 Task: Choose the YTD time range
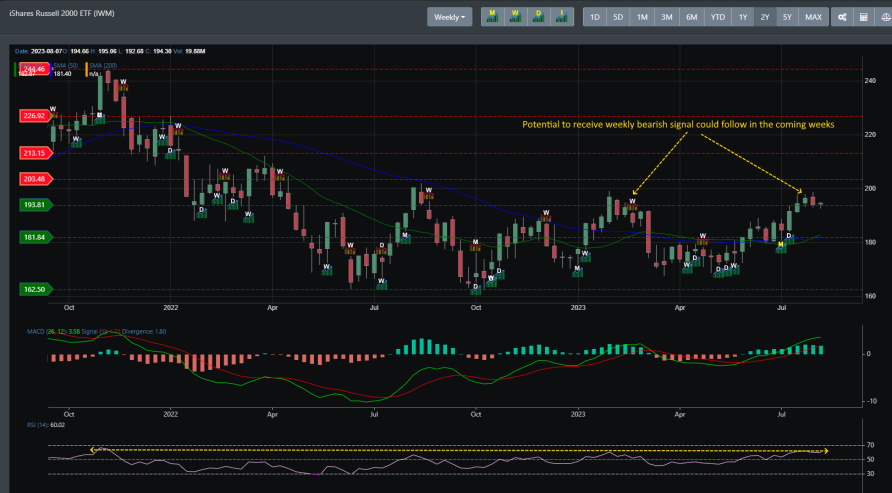pos(718,17)
